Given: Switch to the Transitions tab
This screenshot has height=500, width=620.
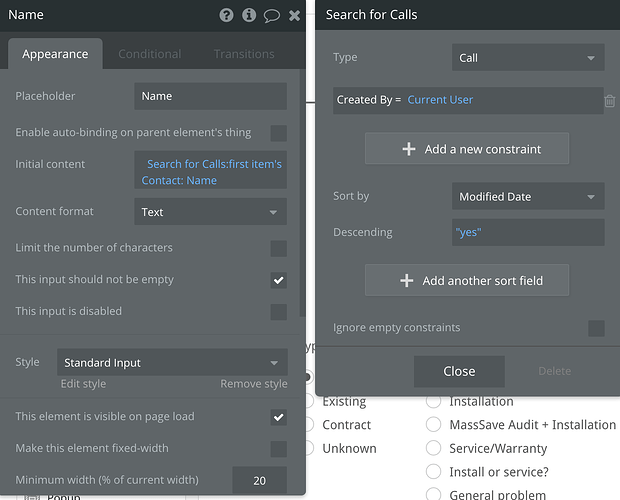Looking at the screenshot, I should tap(244, 54).
